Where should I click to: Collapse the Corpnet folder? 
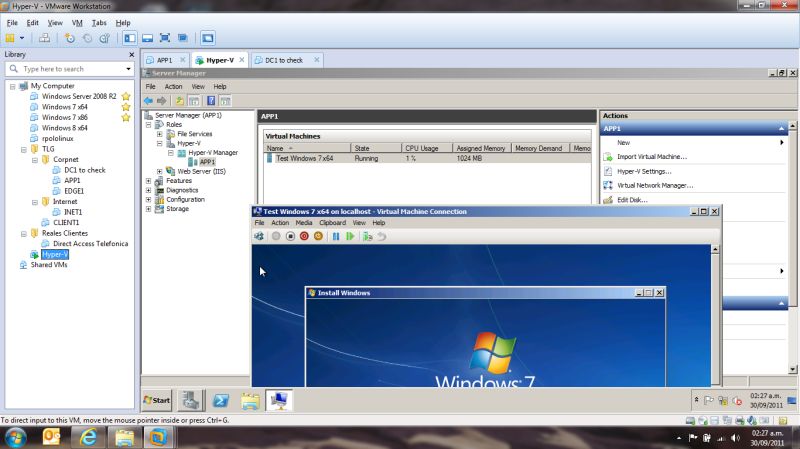(35, 160)
